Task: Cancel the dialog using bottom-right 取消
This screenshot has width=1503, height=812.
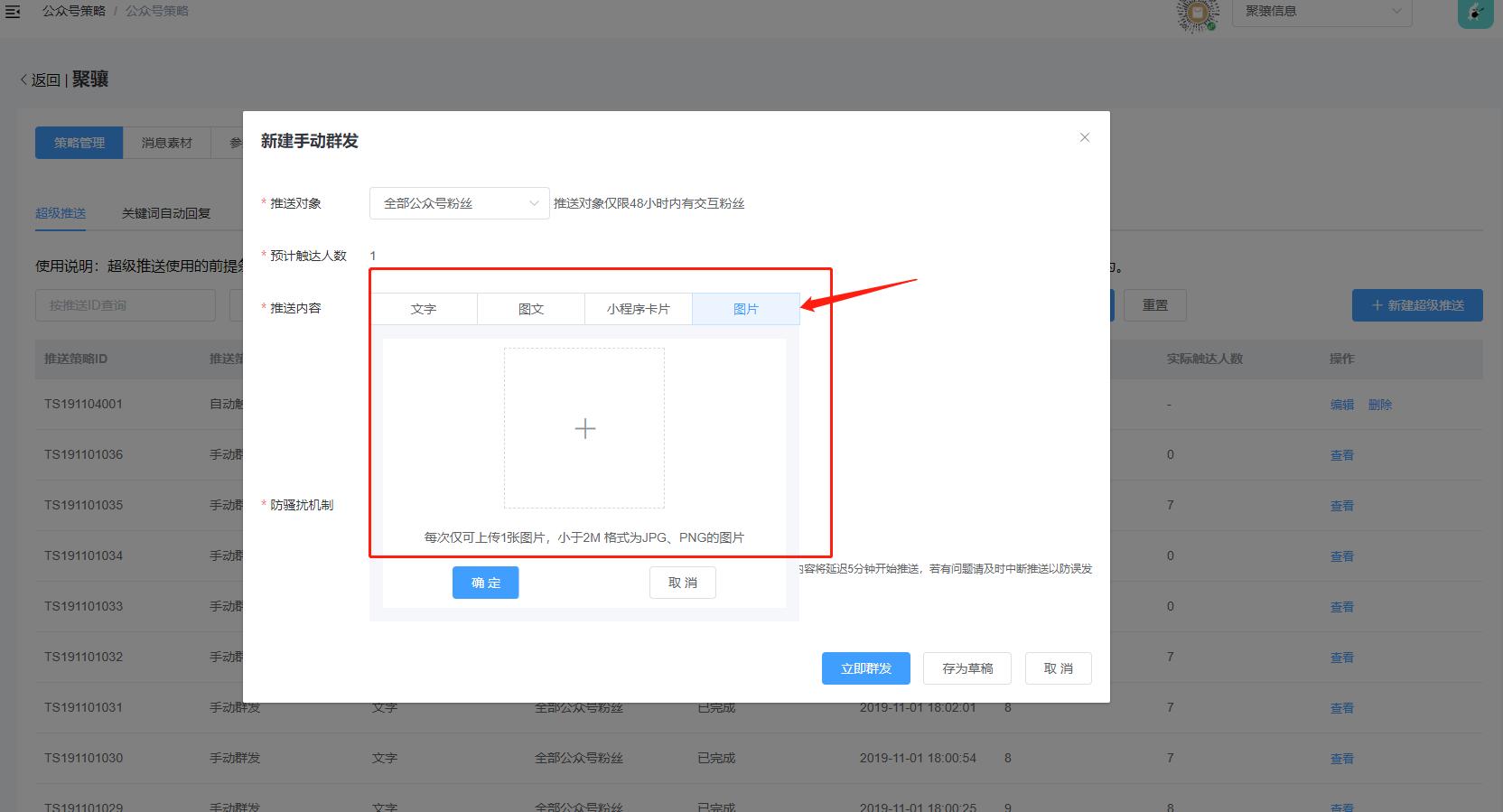Action: [x=1058, y=668]
